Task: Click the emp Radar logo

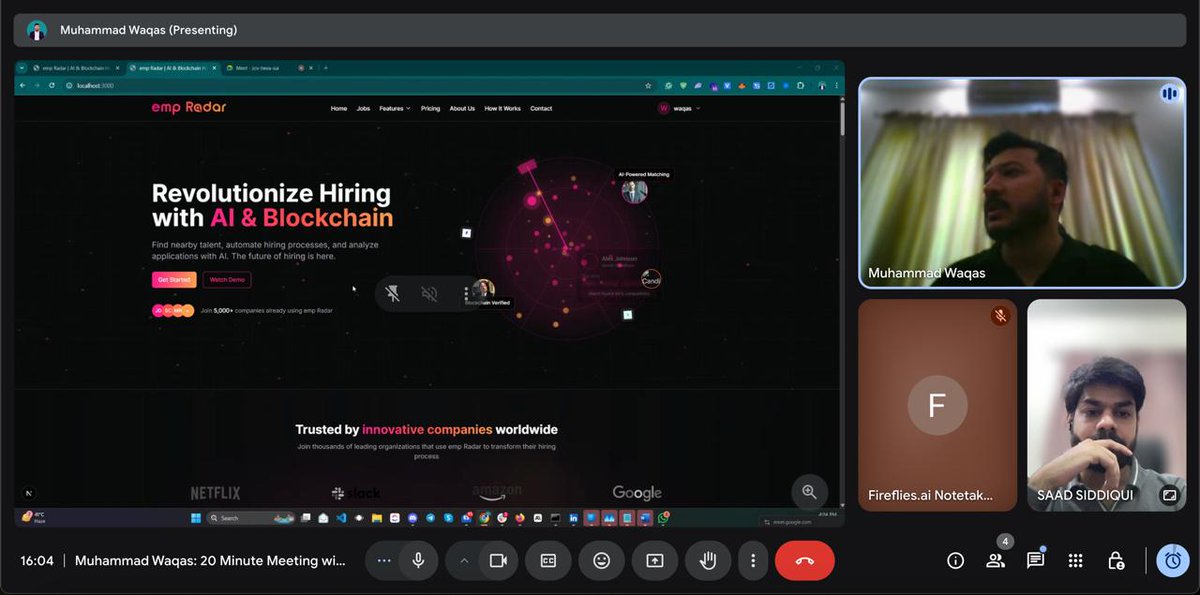Action: [189, 107]
